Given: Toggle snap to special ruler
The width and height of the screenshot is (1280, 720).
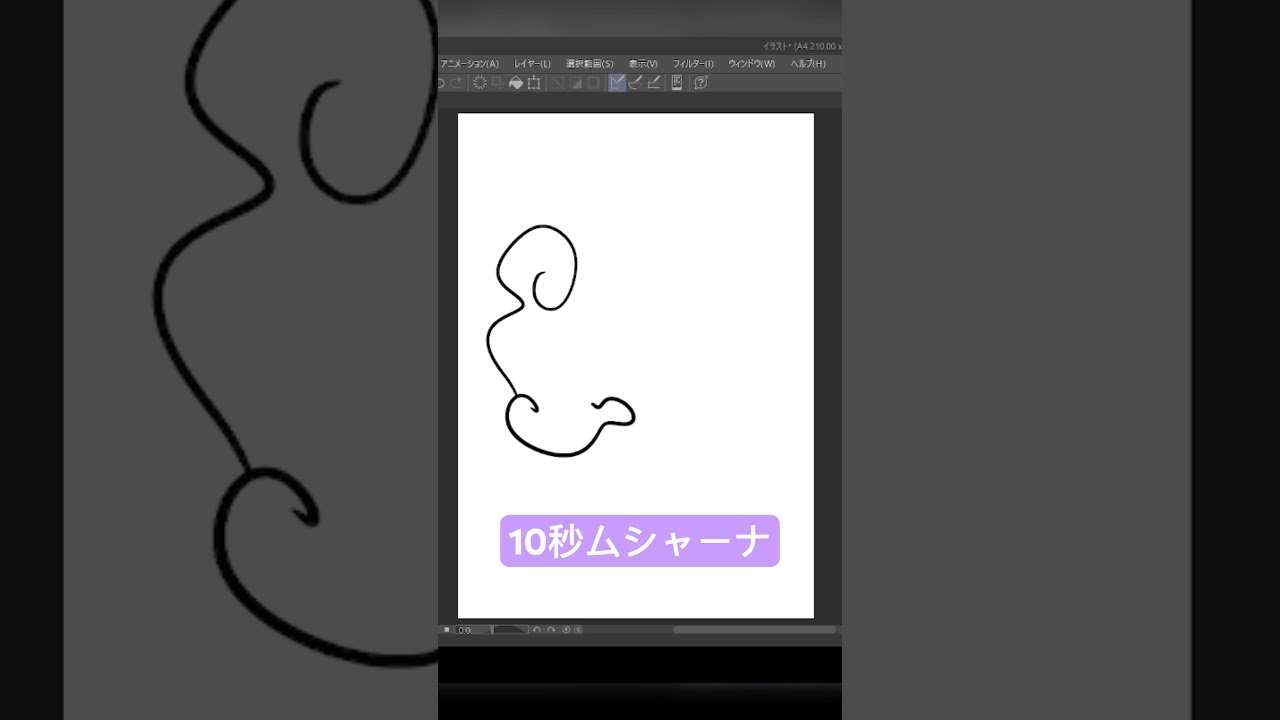Looking at the screenshot, I should point(574,83).
